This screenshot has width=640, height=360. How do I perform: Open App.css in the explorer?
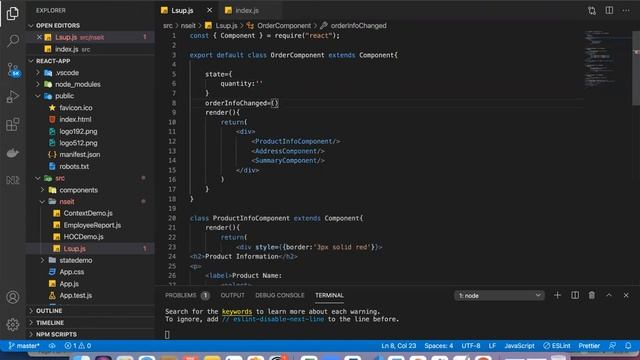coord(72,272)
